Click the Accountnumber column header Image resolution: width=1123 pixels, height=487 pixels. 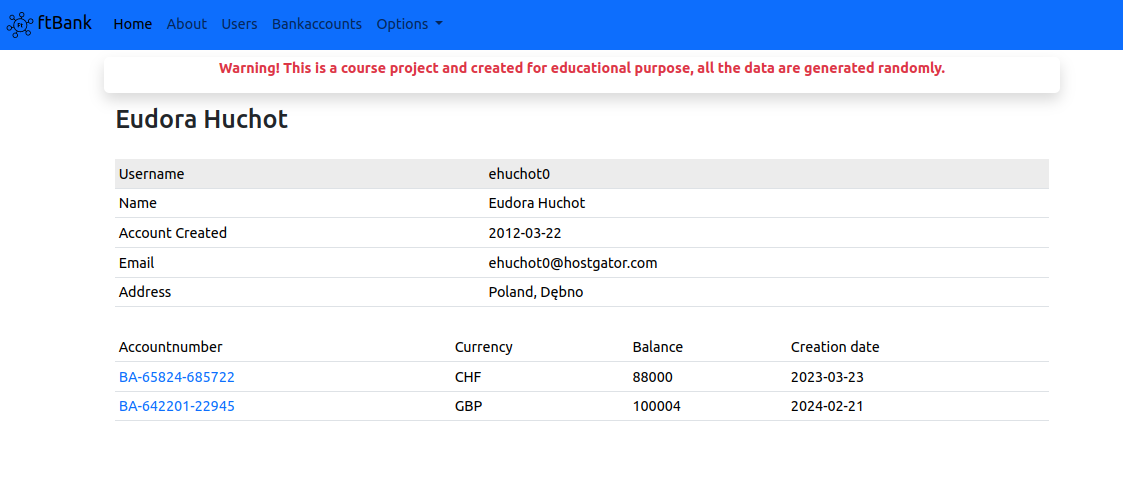point(171,347)
